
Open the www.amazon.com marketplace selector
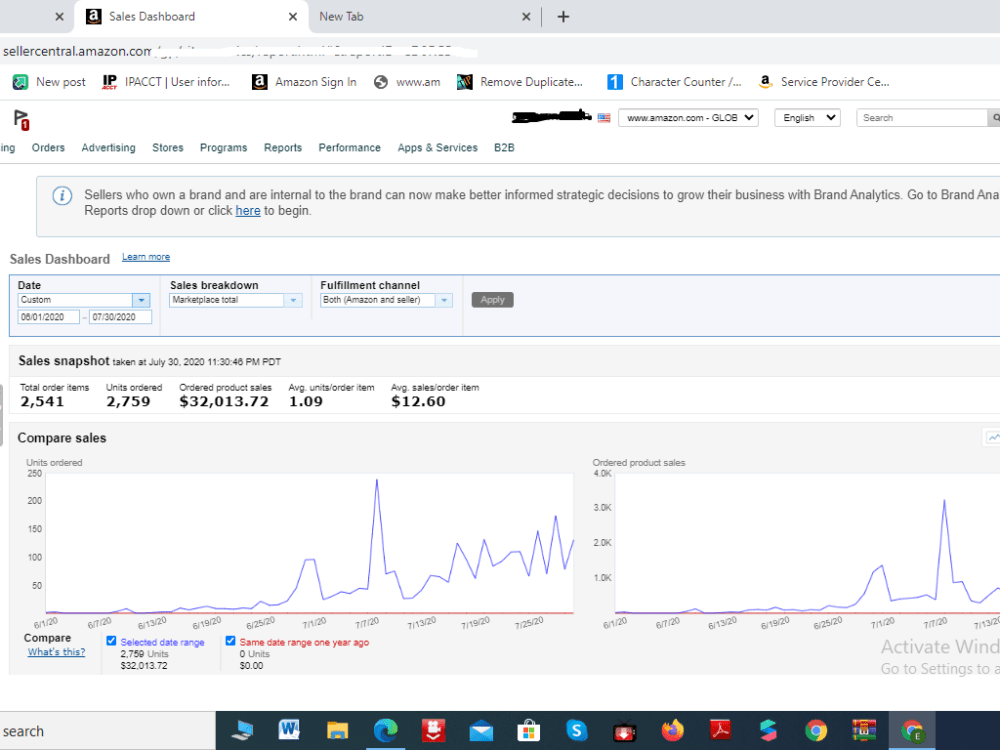688,118
